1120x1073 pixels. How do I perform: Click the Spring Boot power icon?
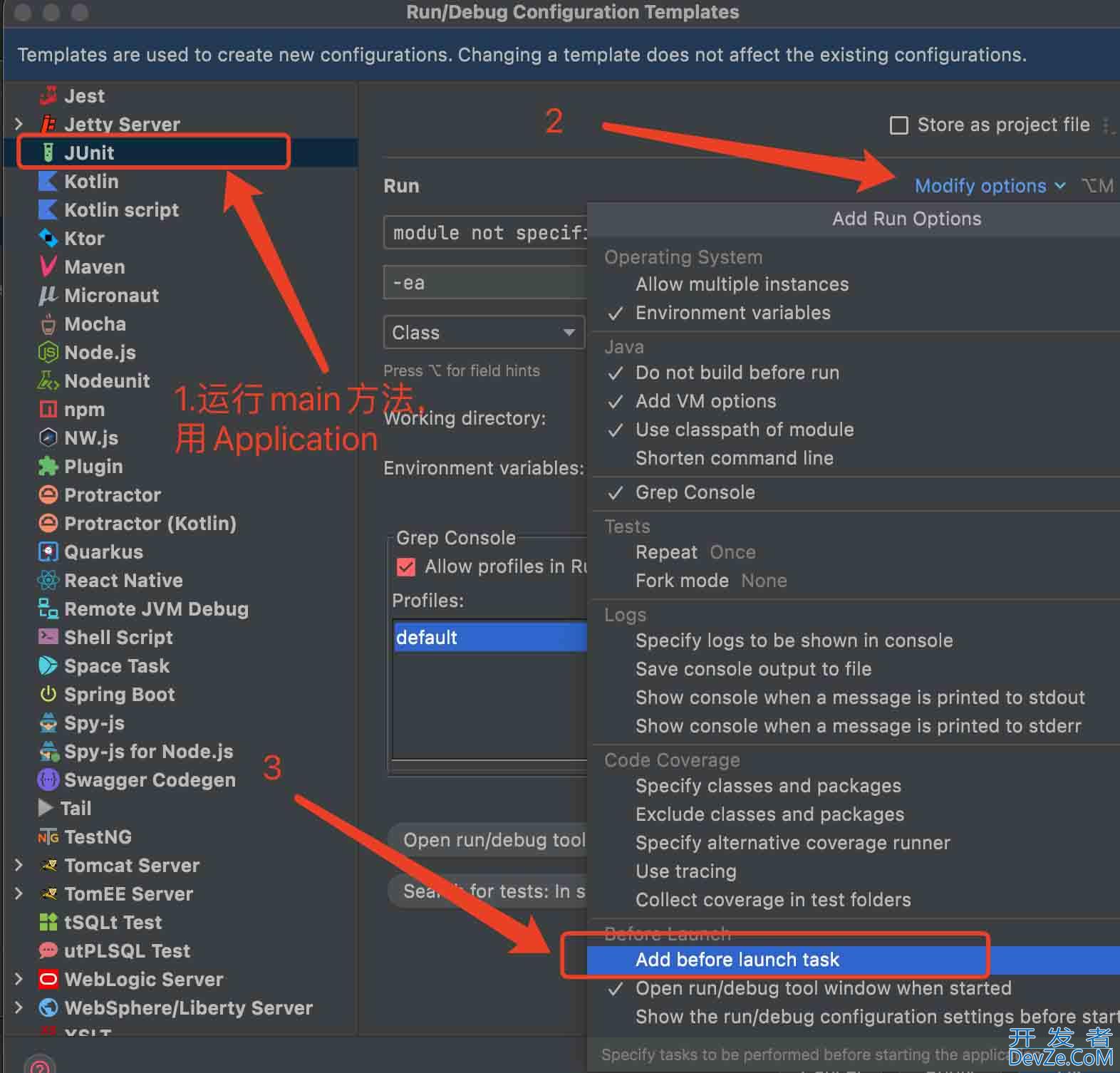(48, 694)
